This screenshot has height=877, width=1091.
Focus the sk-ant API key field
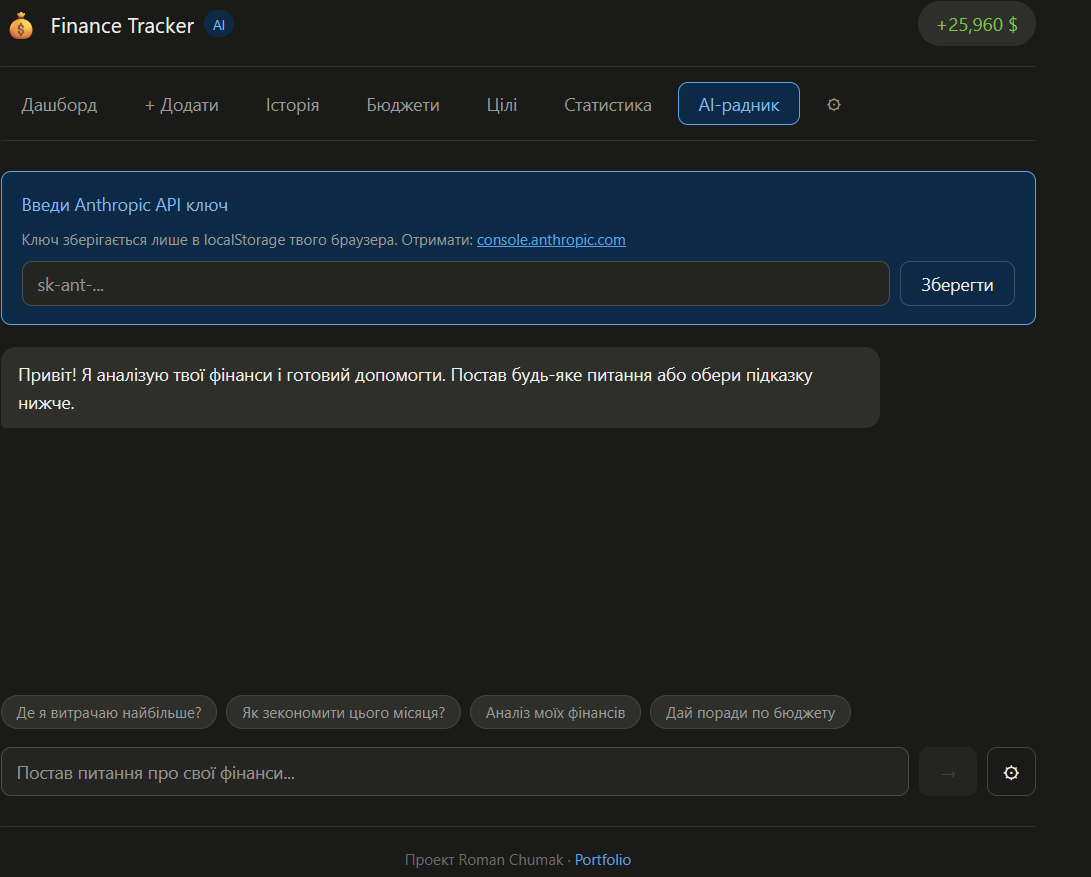(456, 284)
